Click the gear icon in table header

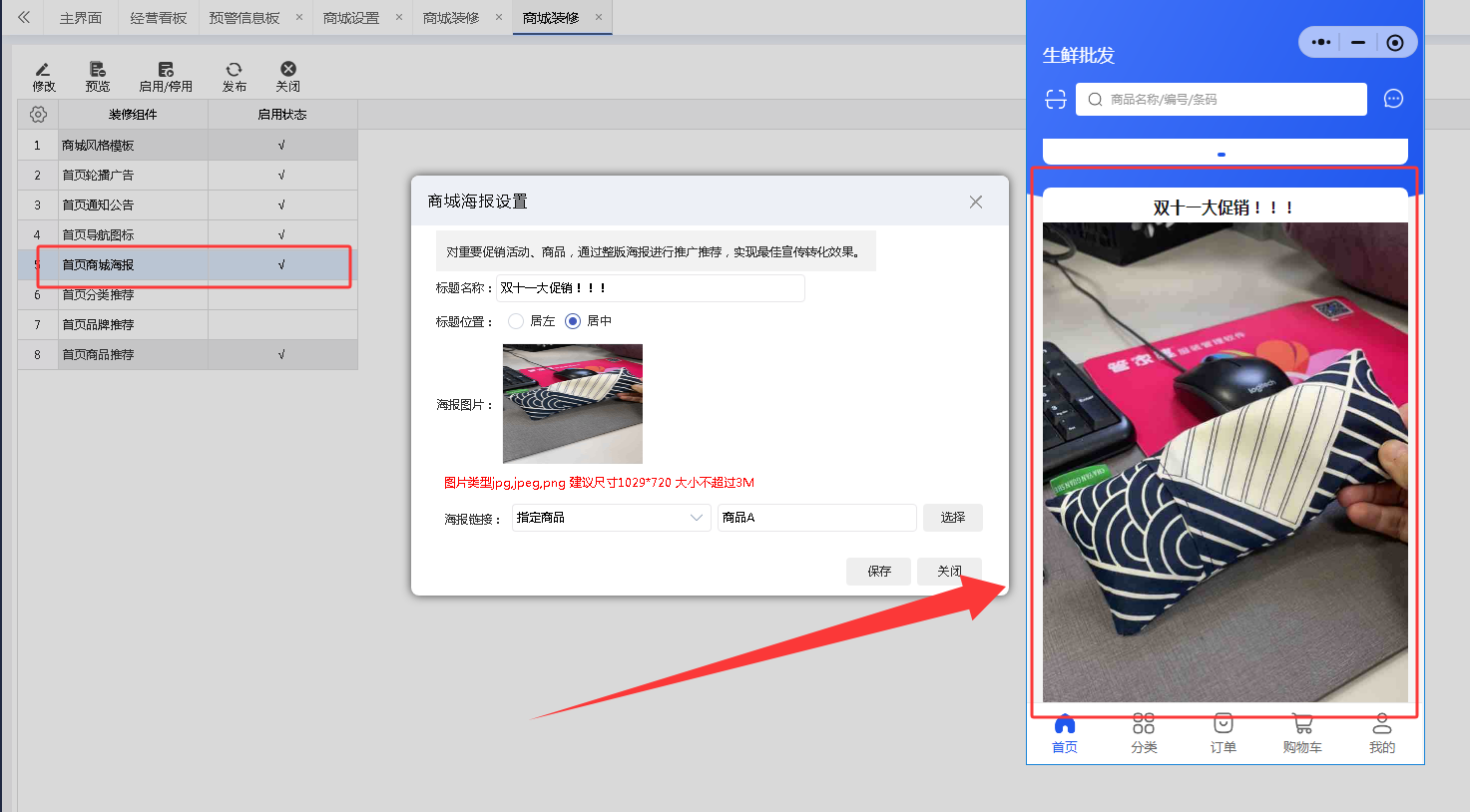(38, 115)
